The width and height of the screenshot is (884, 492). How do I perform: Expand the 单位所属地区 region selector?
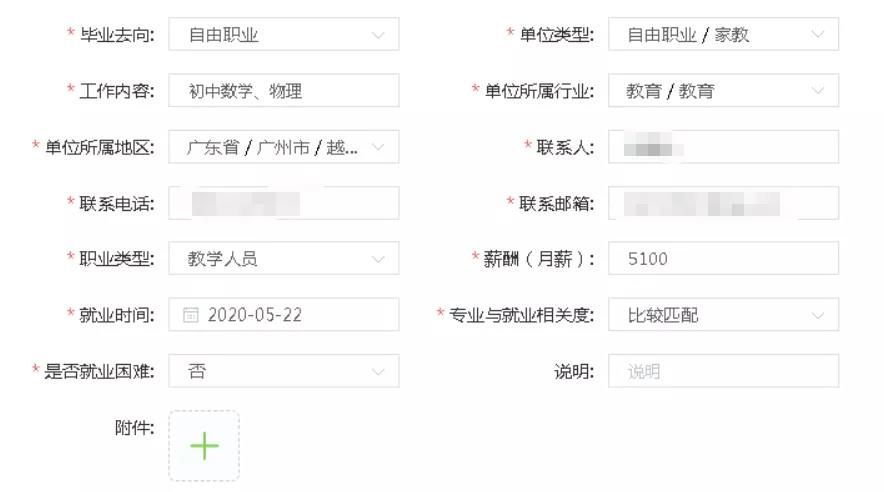point(283,147)
